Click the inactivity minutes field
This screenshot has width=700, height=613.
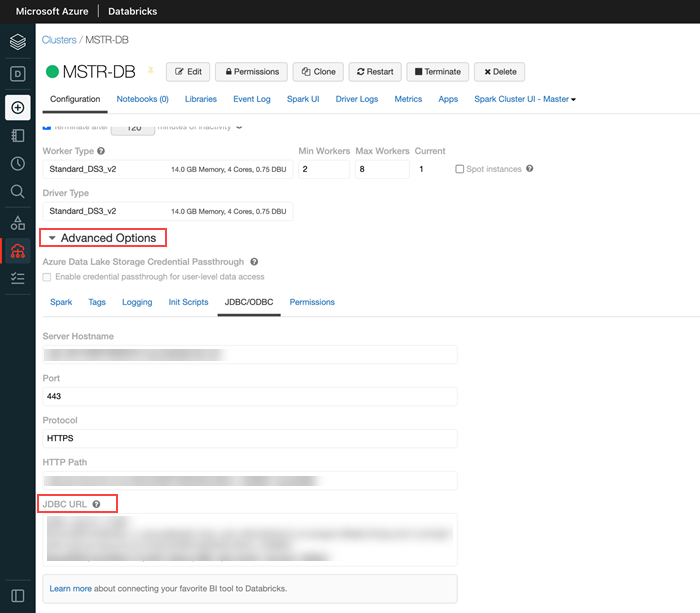tap(133, 128)
